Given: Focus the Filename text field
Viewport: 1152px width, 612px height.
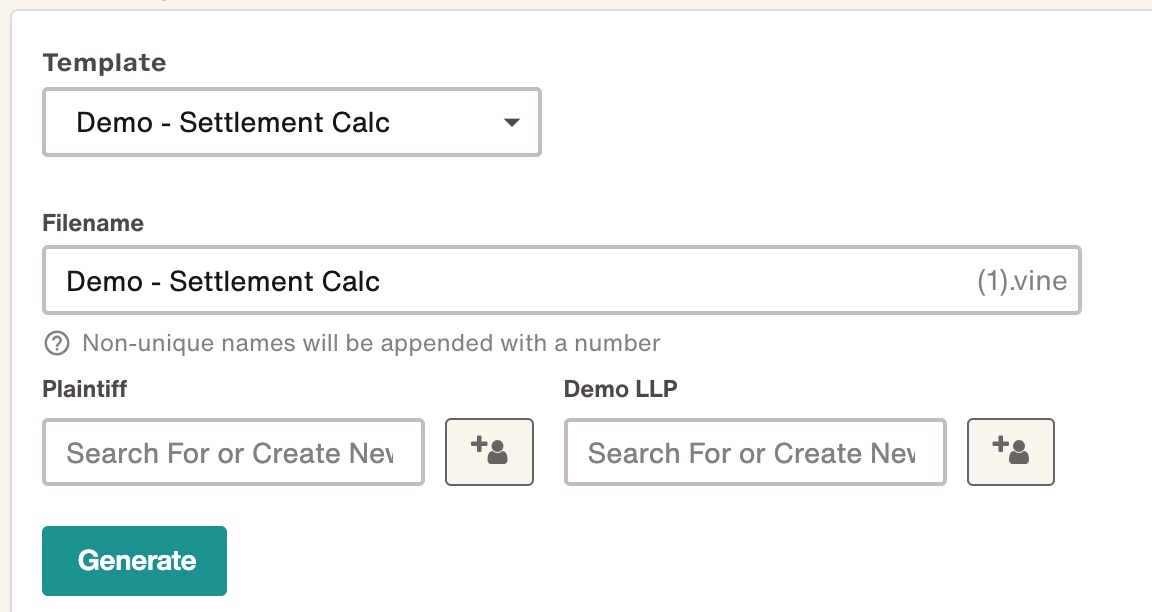Looking at the screenshot, I should click(562, 281).
